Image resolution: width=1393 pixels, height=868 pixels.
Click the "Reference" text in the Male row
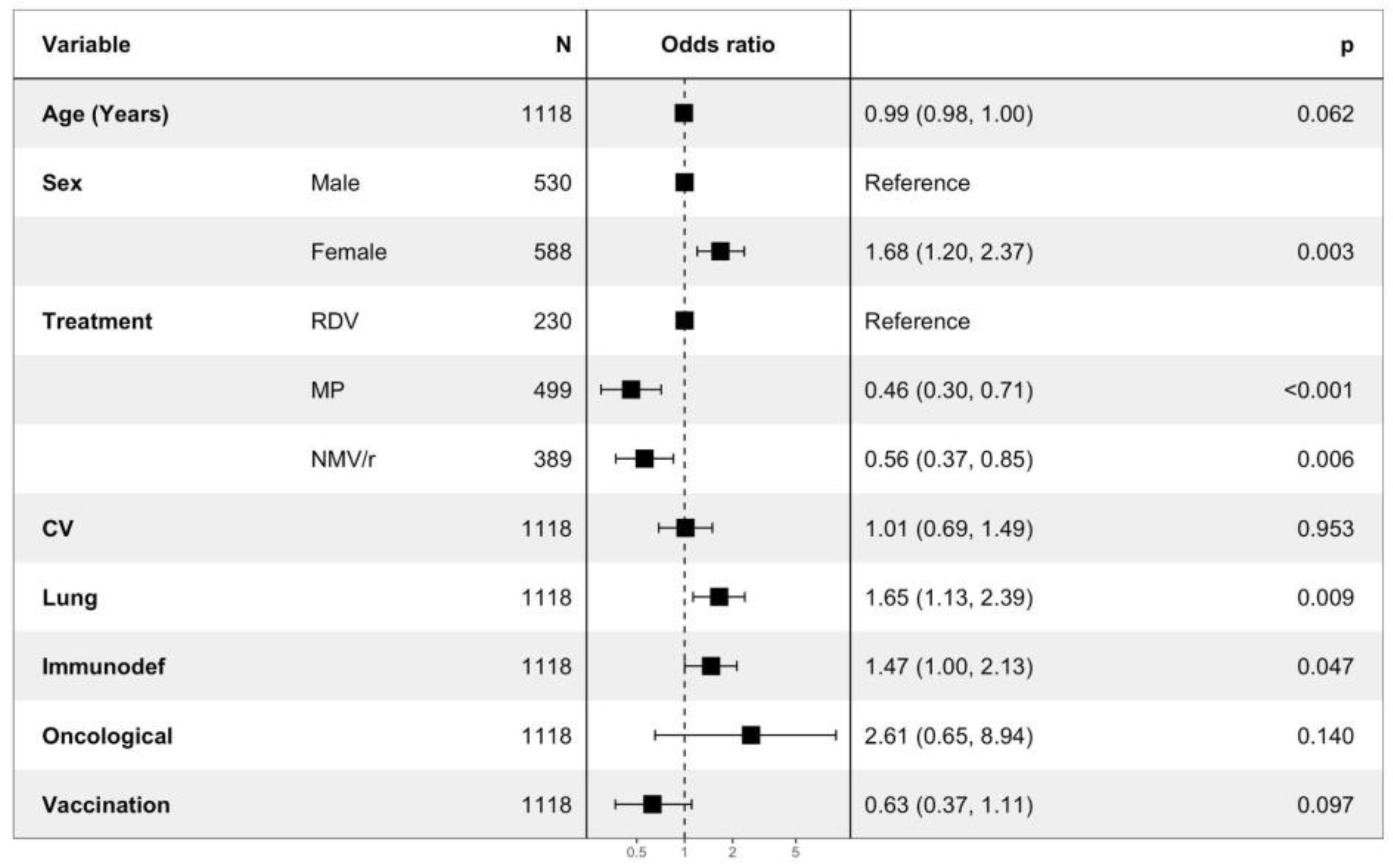click(917, 183)
